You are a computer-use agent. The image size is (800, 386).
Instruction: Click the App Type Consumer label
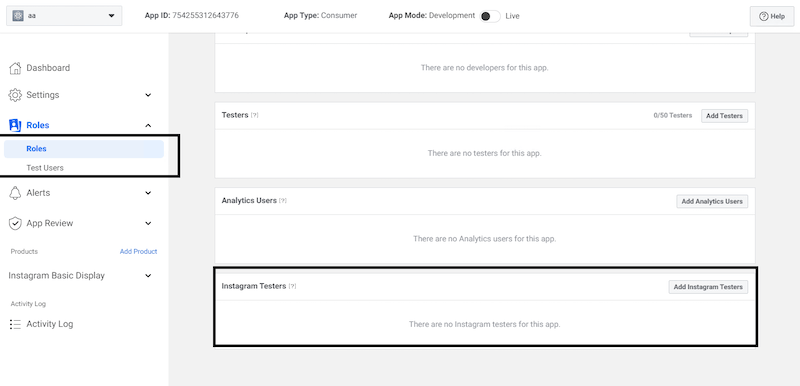pos(320,16)
